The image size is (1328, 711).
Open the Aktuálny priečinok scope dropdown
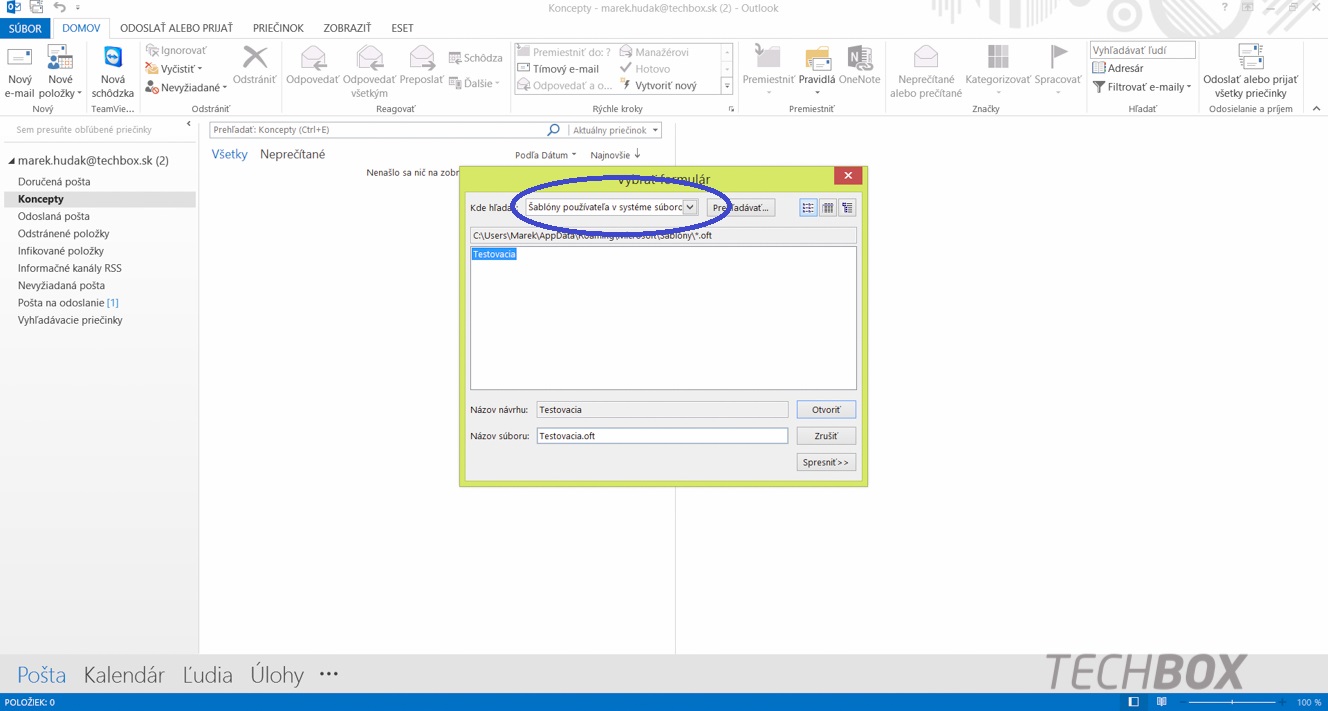click(615, 130)
